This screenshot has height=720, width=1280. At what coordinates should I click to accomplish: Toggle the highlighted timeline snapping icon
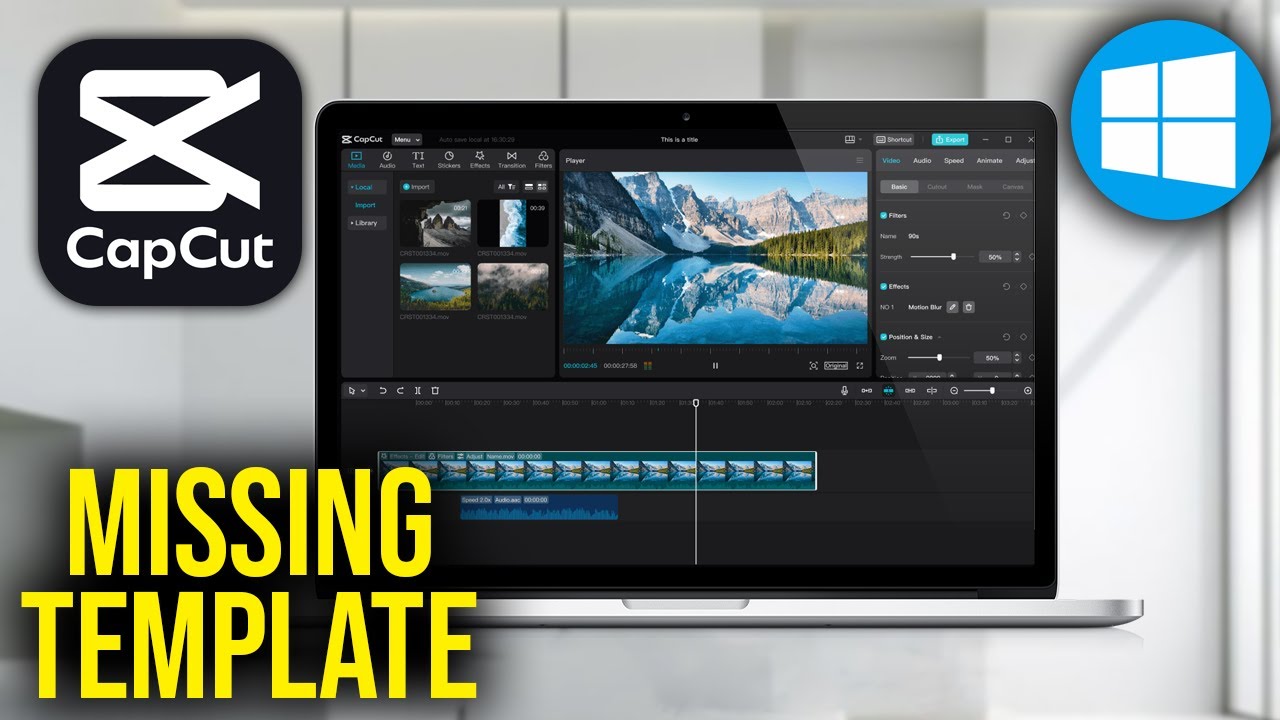888,390
